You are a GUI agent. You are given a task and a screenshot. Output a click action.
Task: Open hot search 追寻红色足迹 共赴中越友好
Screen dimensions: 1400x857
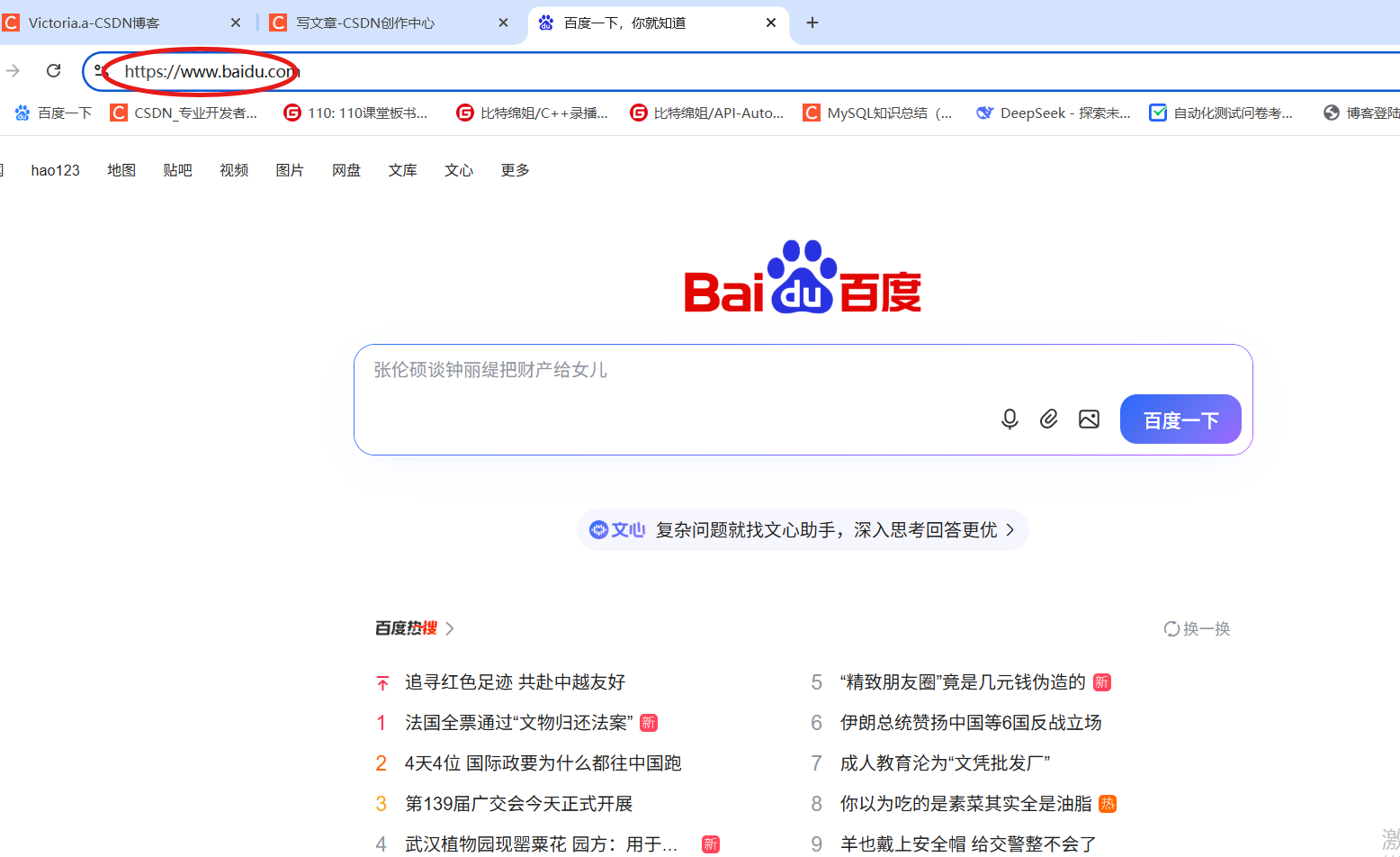(x=515, y=682)
